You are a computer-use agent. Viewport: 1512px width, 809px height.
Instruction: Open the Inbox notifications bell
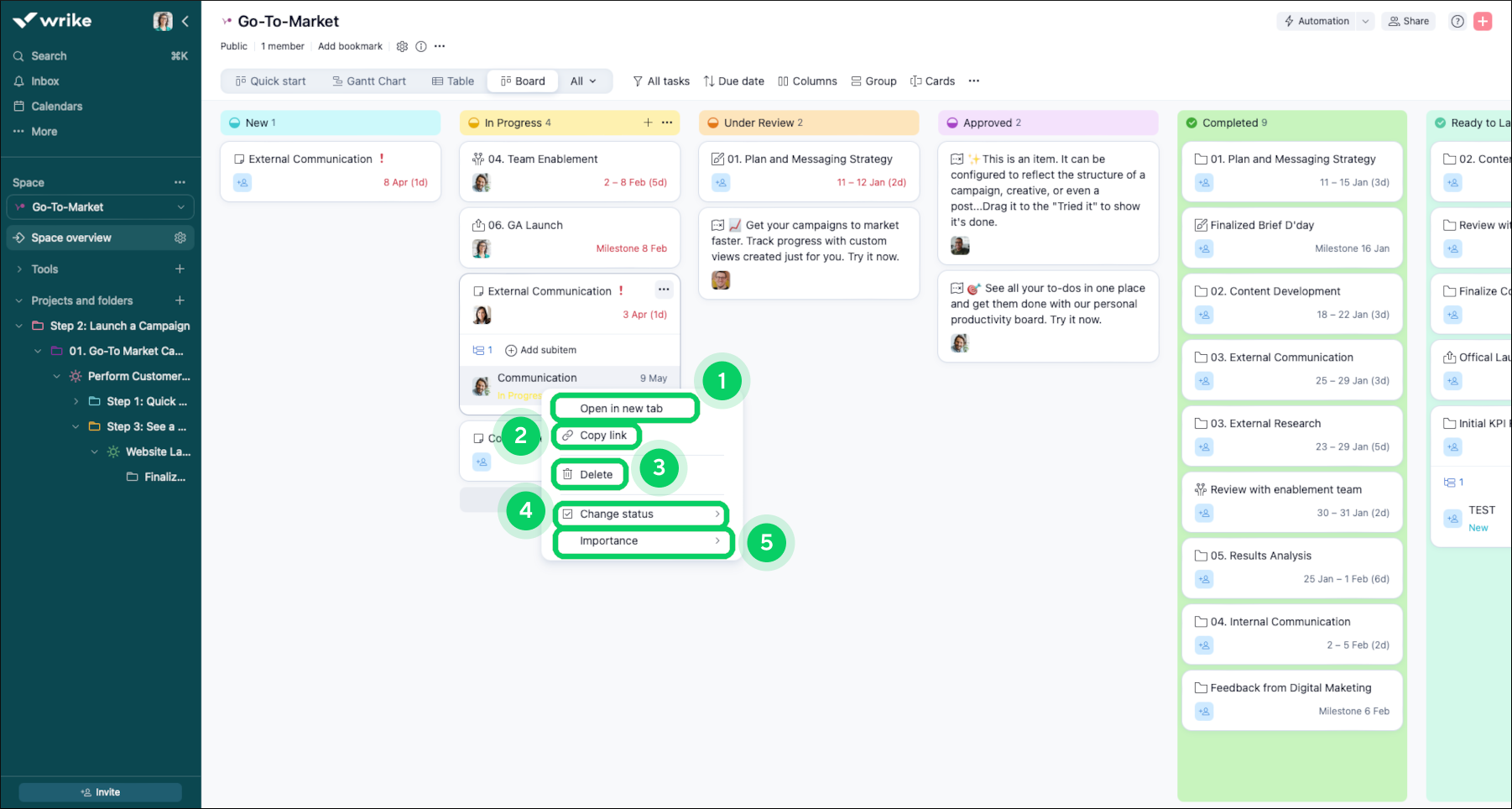tap(45, 81)
